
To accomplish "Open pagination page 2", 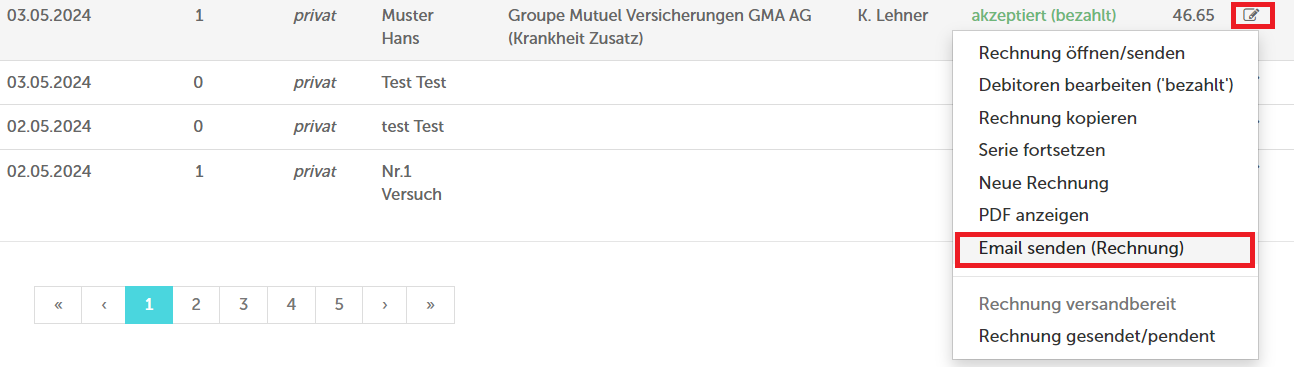I will click(196, 305).
